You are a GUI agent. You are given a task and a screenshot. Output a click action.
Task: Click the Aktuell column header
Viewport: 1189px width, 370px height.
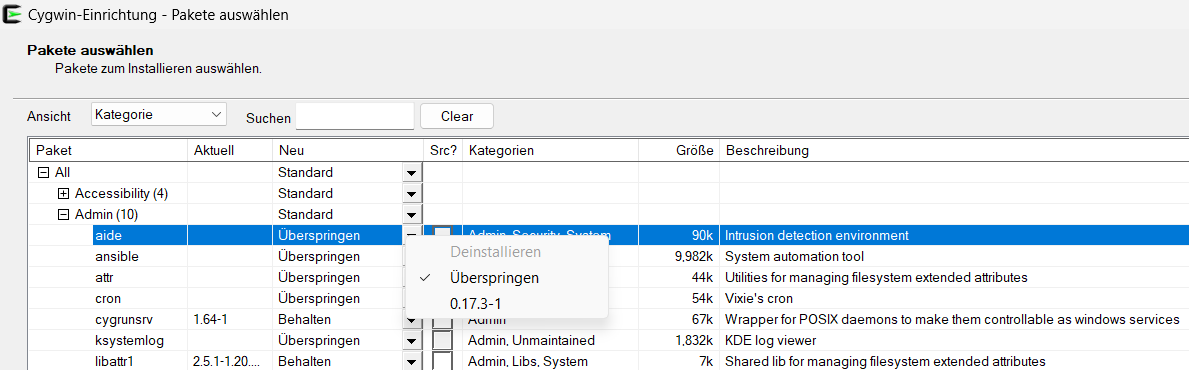tap(229, 151)
